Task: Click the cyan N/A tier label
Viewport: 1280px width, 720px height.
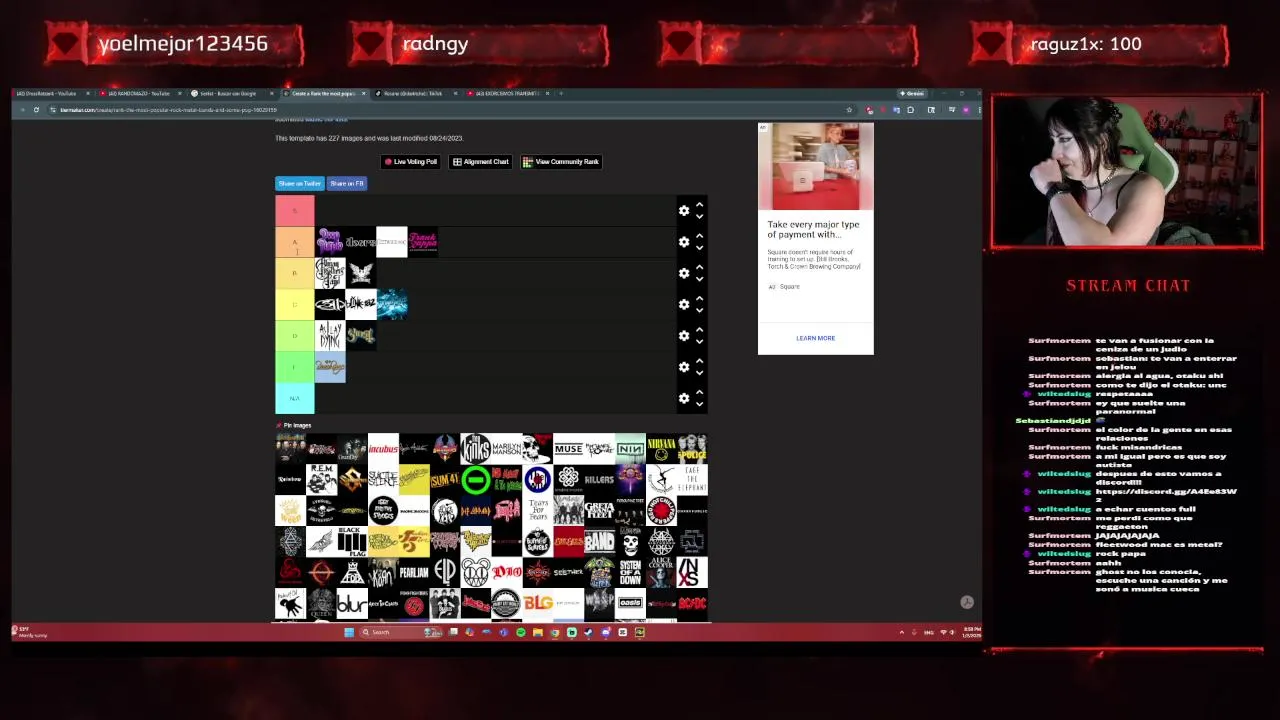Action: 295,398
